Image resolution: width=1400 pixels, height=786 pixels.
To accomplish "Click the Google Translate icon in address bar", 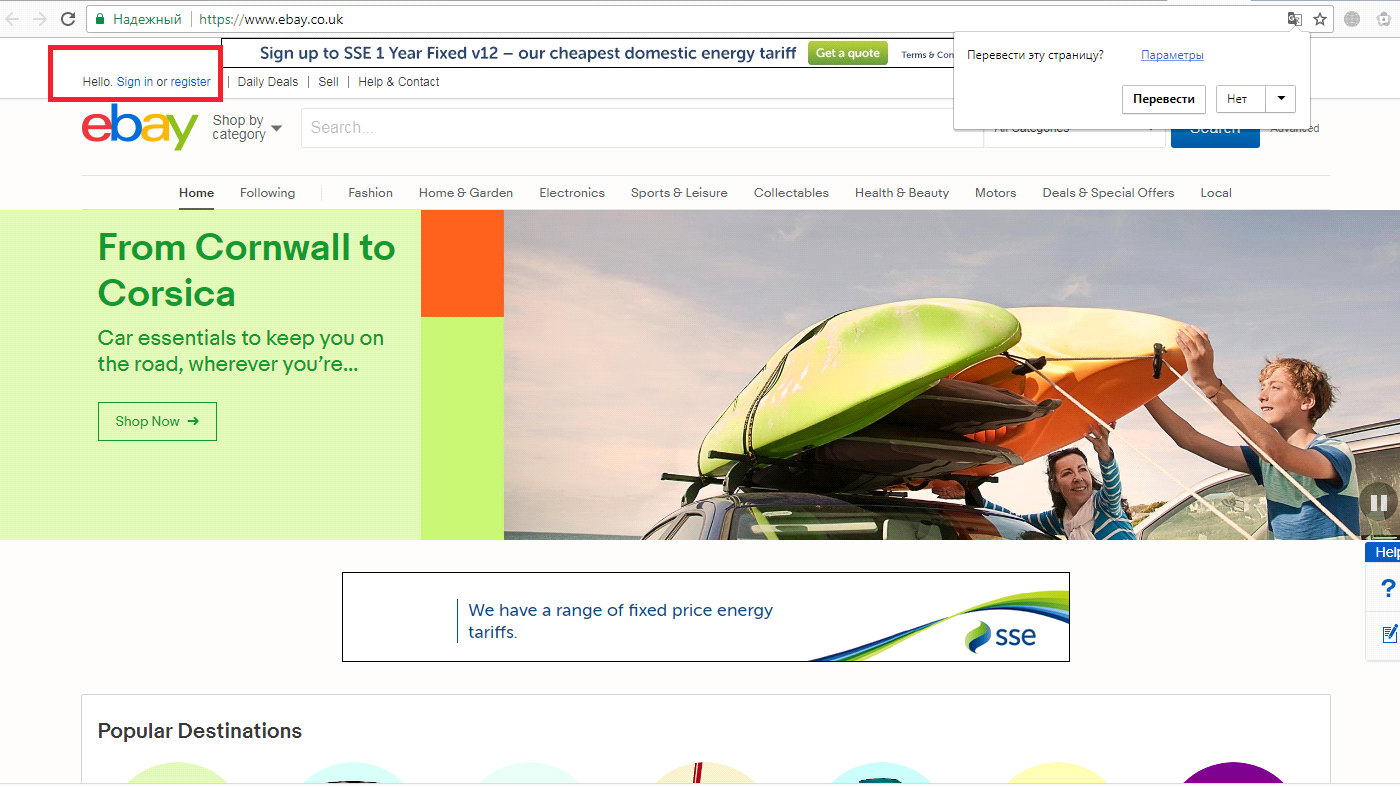I will 1295,19.
